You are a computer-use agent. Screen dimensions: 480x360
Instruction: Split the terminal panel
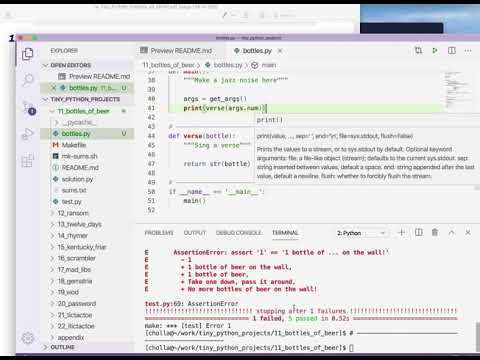pos(419,232)
